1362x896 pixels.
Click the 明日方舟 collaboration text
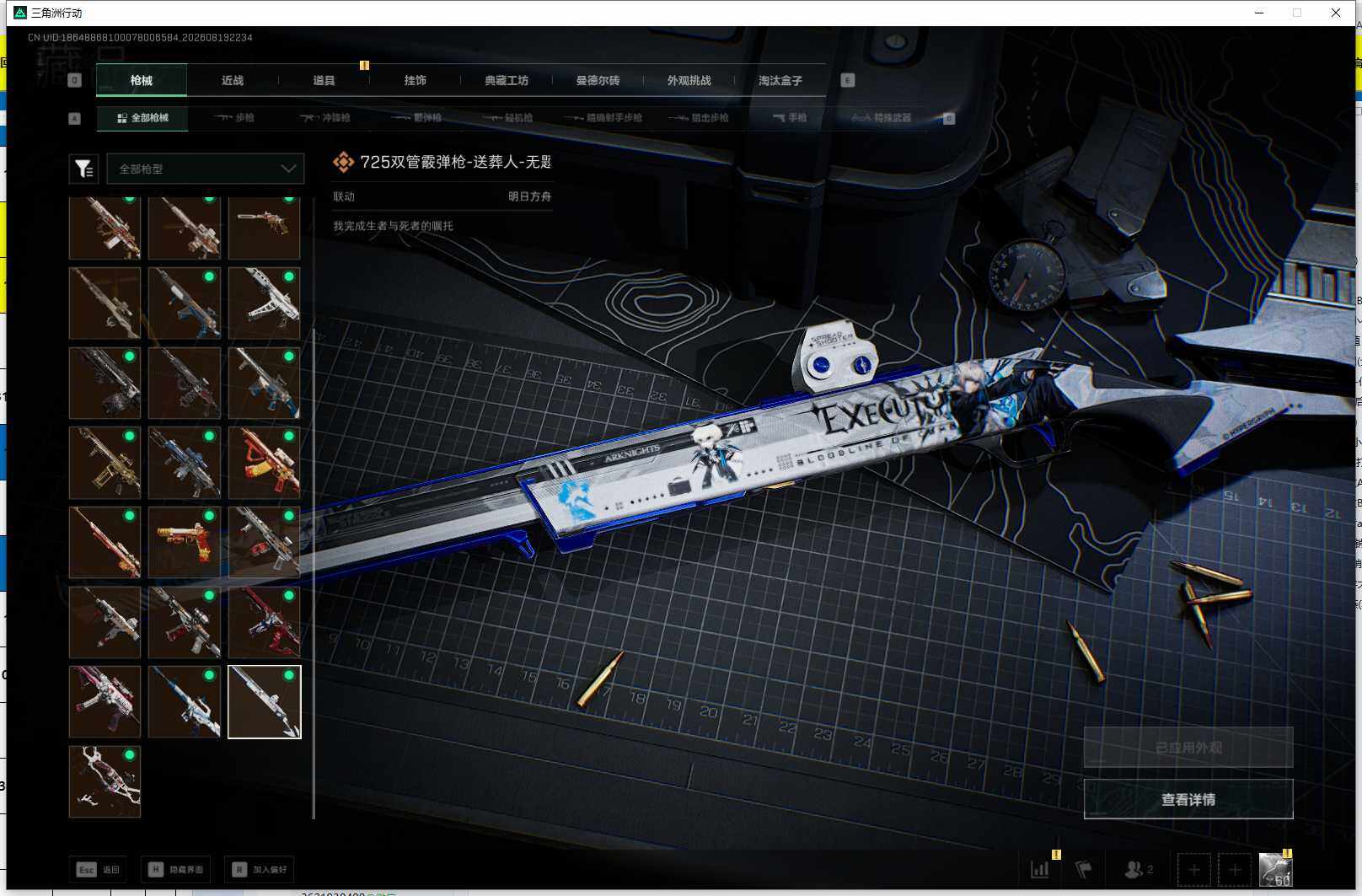[x=529, y=196]
